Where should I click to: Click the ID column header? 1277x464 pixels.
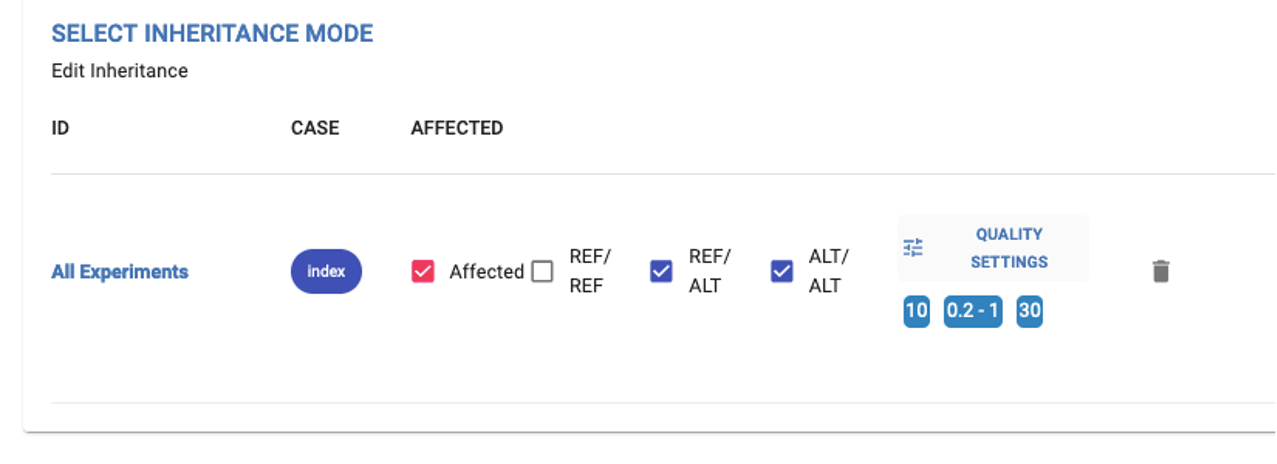tap(60, 128)
